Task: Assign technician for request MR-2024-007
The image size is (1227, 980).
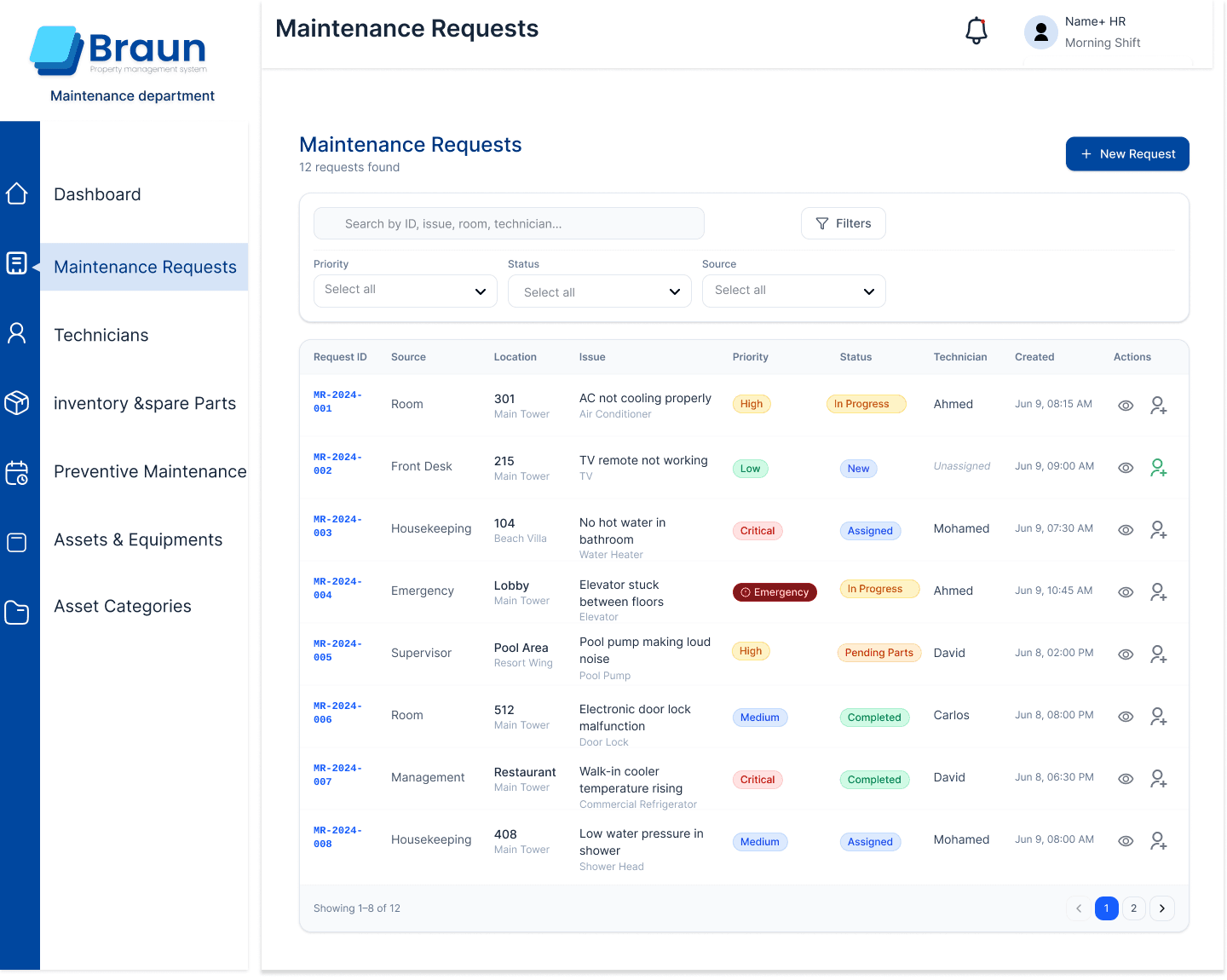Action: [1158, 779]
